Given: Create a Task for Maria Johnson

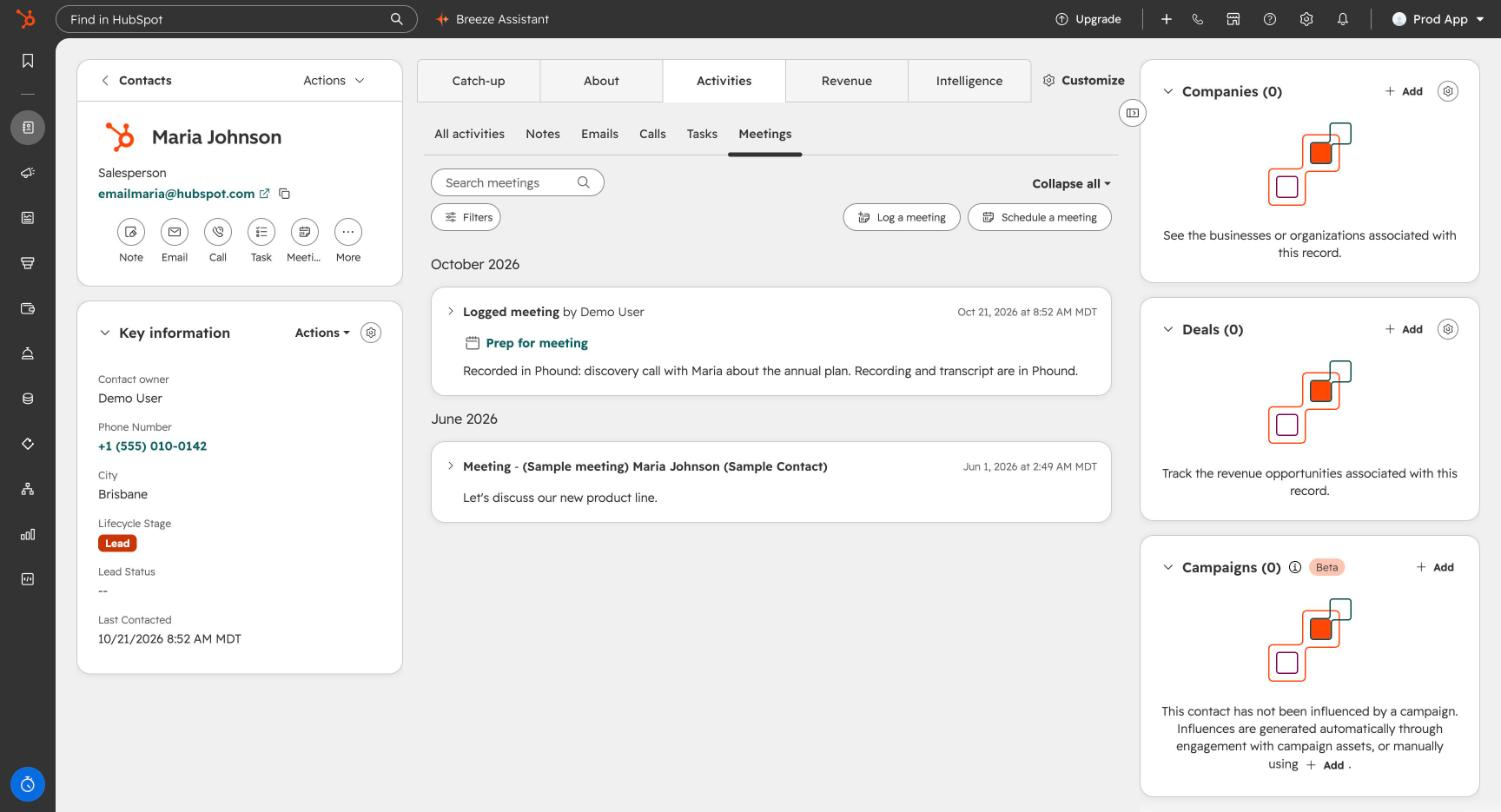Looking at the screenshot, I should (261, 232).
